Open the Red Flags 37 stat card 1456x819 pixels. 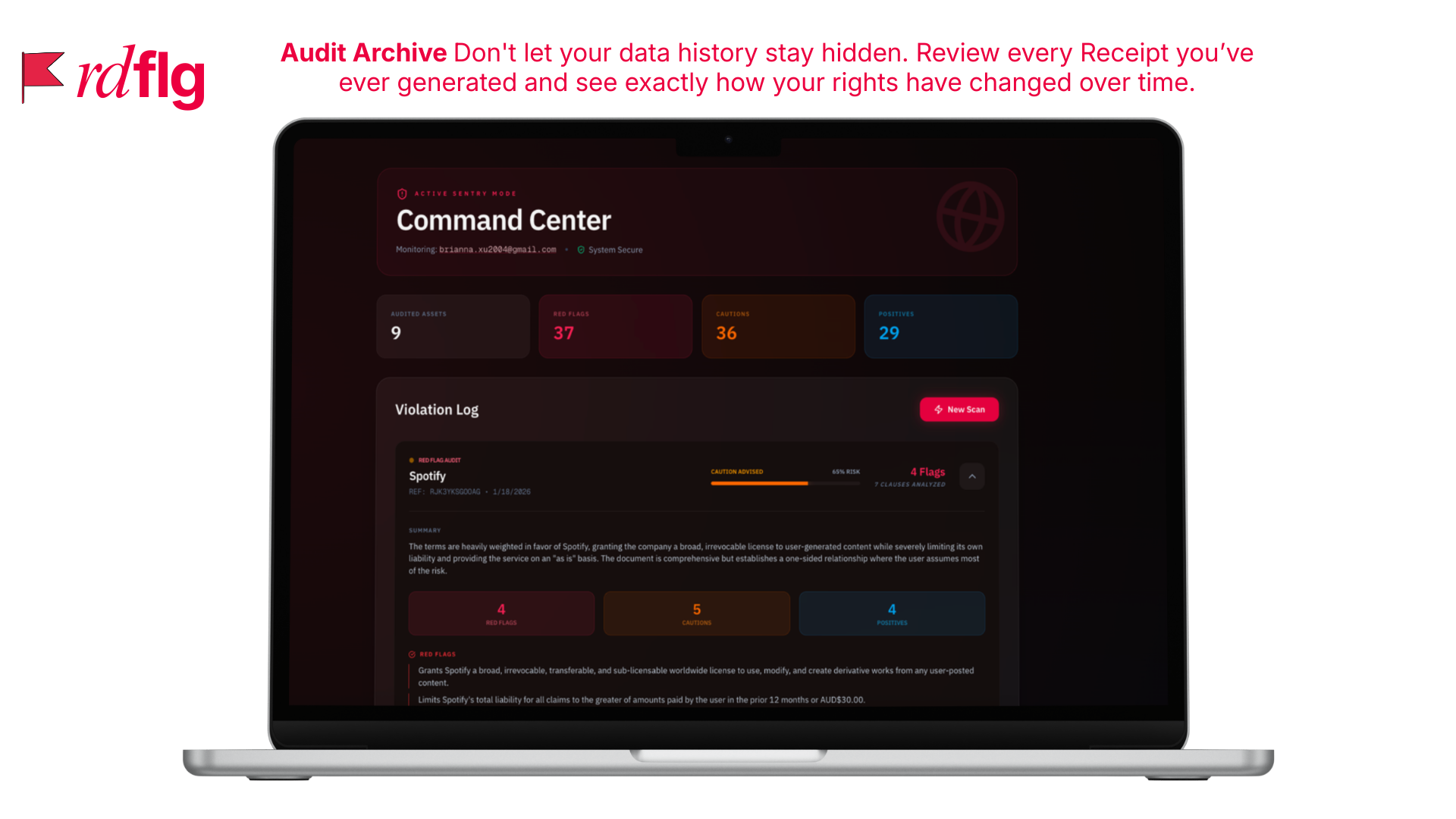tap(615, 326)
